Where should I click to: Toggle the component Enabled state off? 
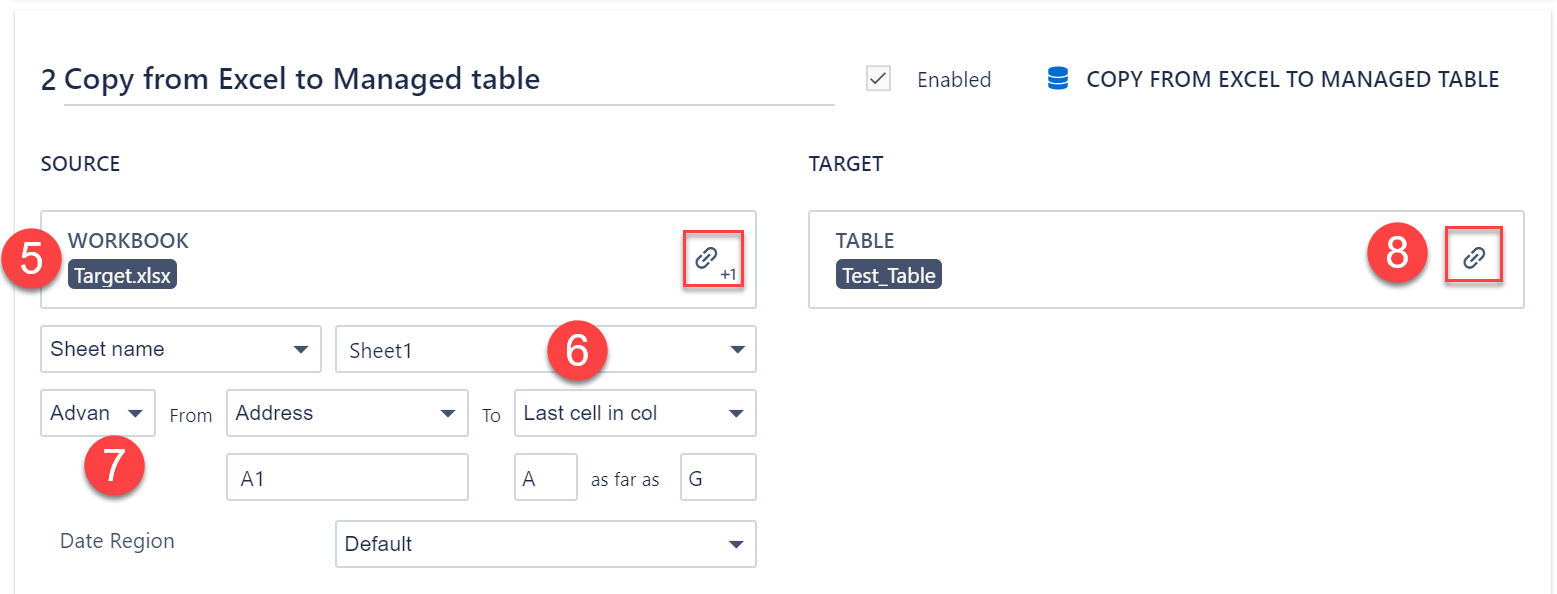point(878,79)
